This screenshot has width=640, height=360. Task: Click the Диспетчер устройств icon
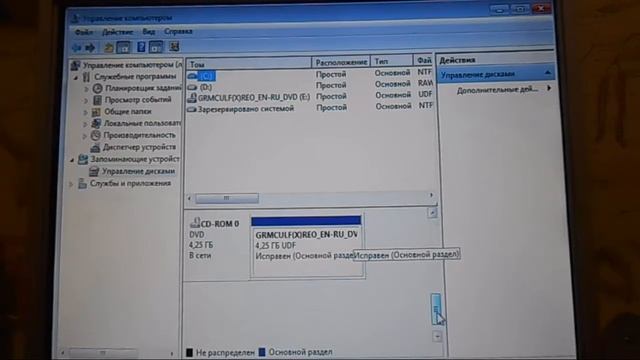96,147
